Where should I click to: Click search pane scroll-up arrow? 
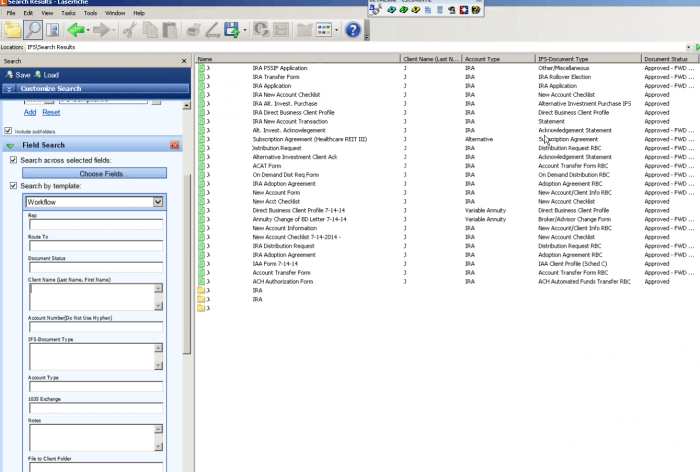tap(187, 105)
